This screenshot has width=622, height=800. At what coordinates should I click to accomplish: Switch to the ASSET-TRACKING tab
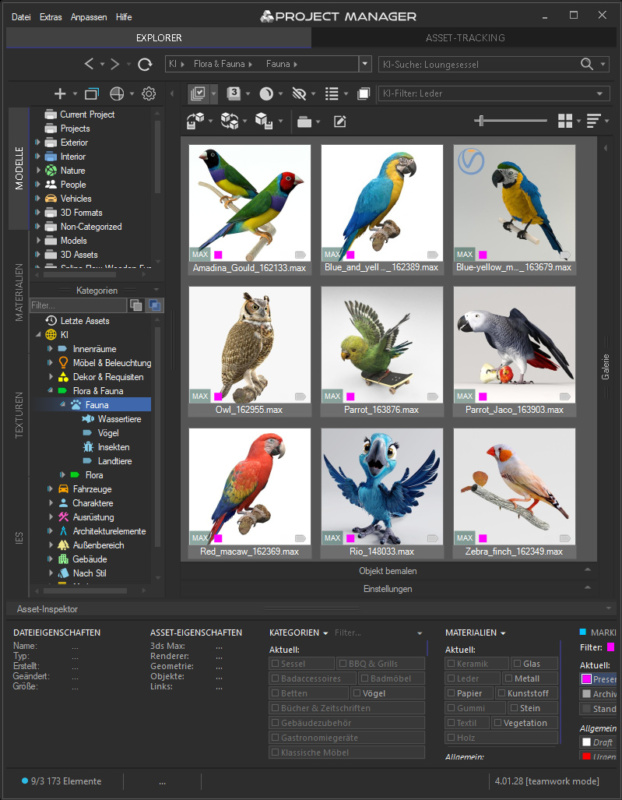465,38
